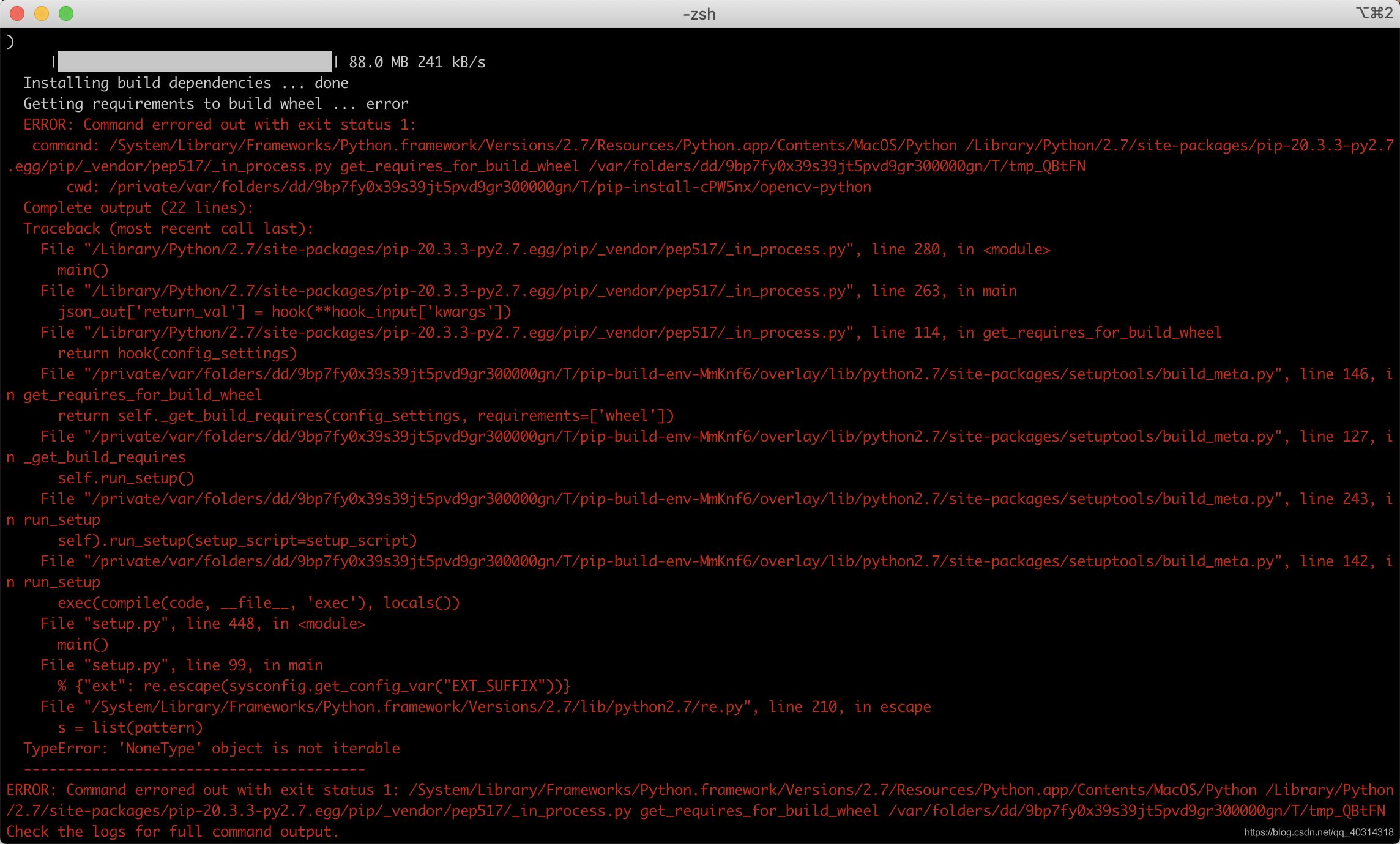Image resolution: width=1400 pixels, height=844 pixels.
Task: Click the re.py 'line 210, in escape' line
Action: point(486,707)
